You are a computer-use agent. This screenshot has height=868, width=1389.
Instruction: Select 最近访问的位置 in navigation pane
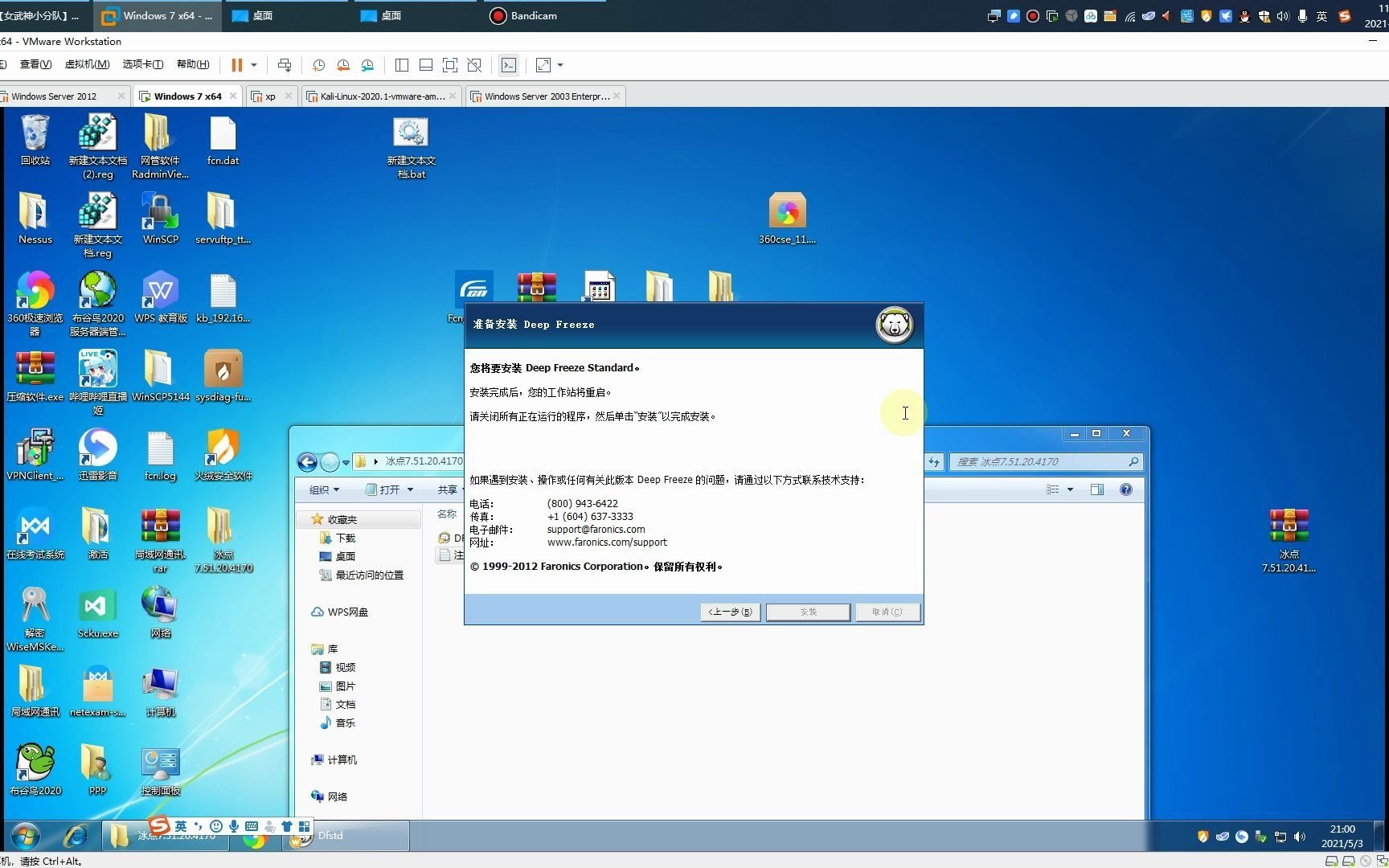pyautogui.click(x=361, y=575)
